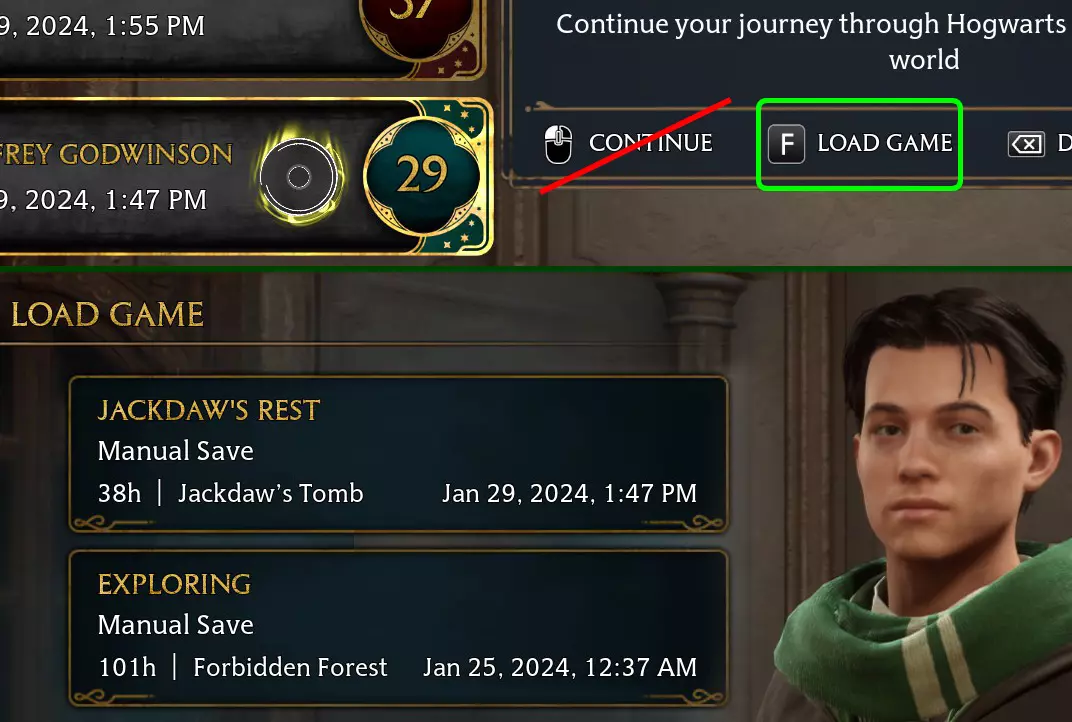Click the crossed-out Continue label
Viewport: 1072px width, 722px height.
click(650, 143)
